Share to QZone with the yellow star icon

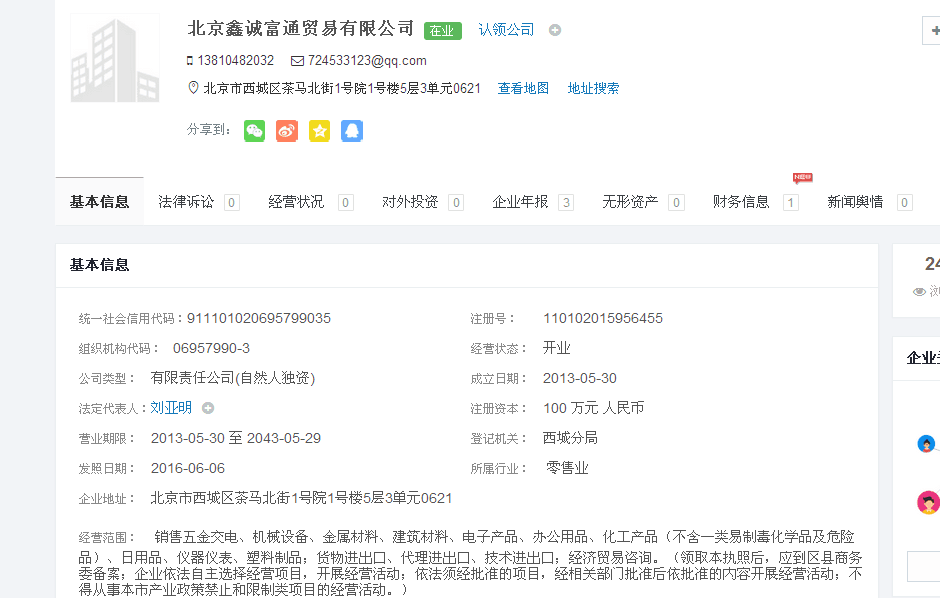pos(319,131)
